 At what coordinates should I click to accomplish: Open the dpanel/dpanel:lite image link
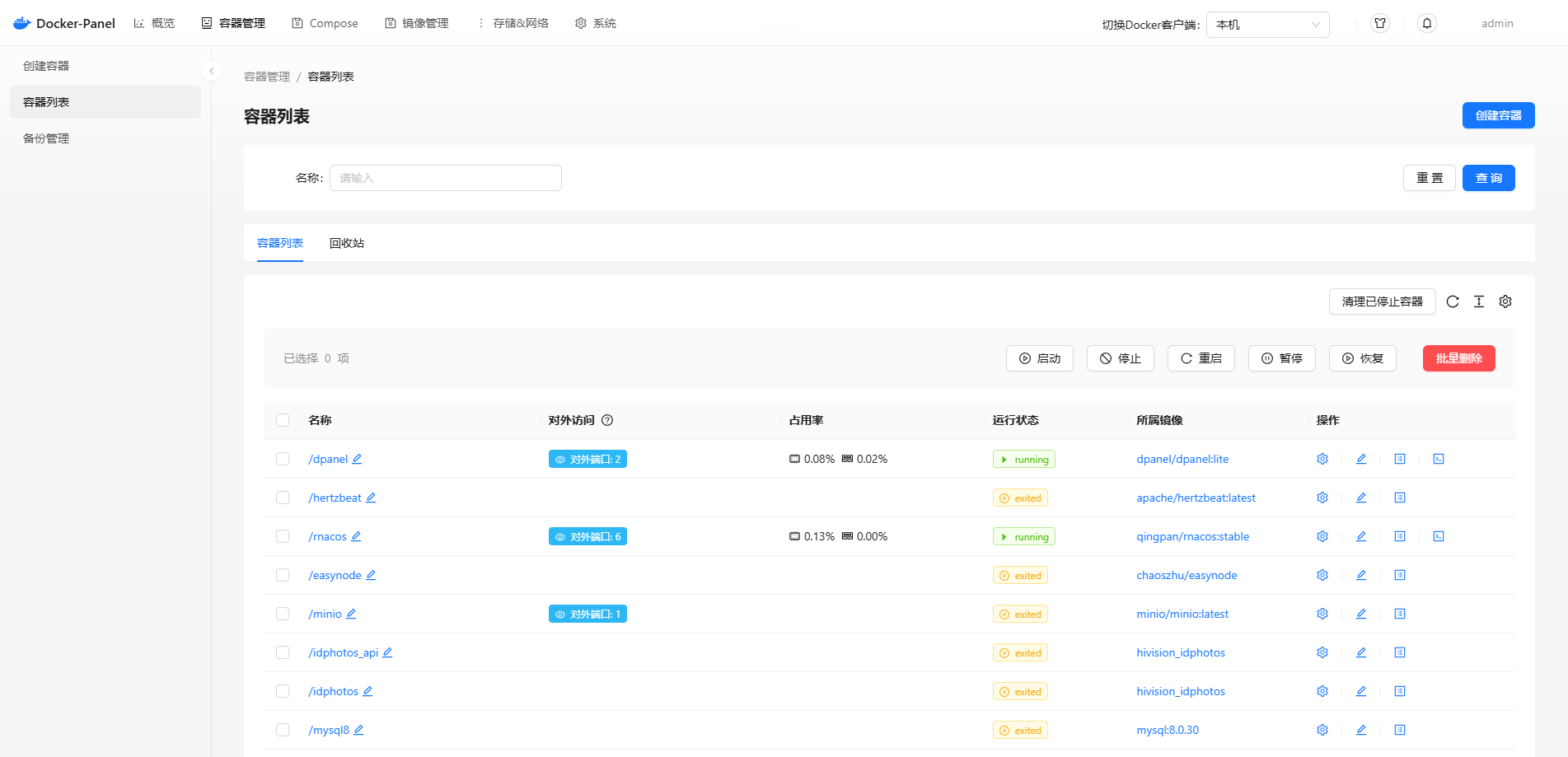tap(1182, 459)
